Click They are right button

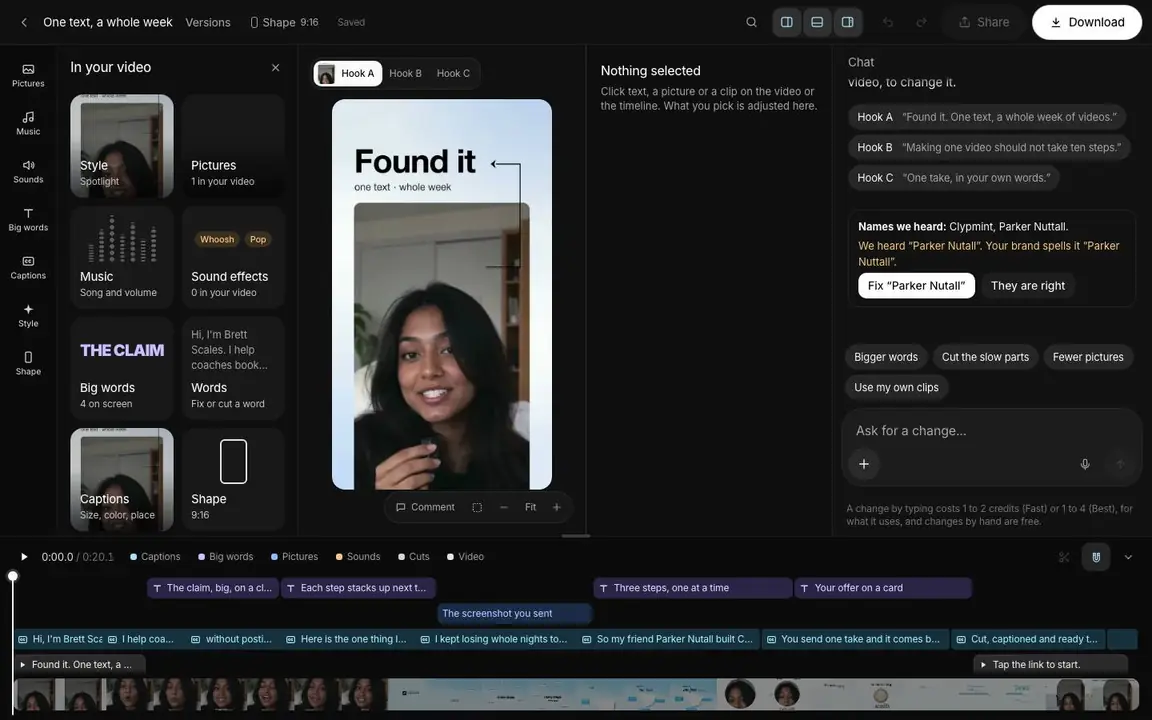pos(1028,286)
